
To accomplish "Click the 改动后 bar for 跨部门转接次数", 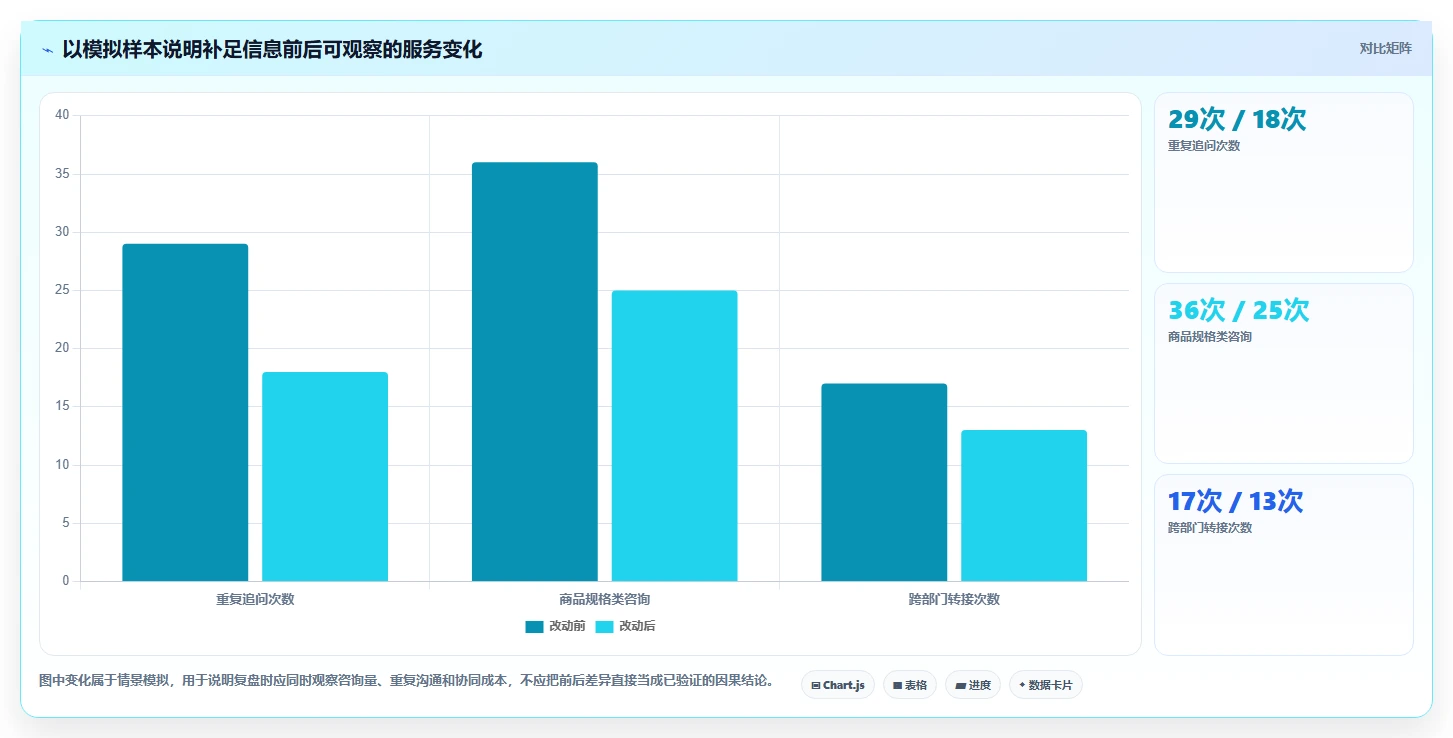I will (1024, 505).
